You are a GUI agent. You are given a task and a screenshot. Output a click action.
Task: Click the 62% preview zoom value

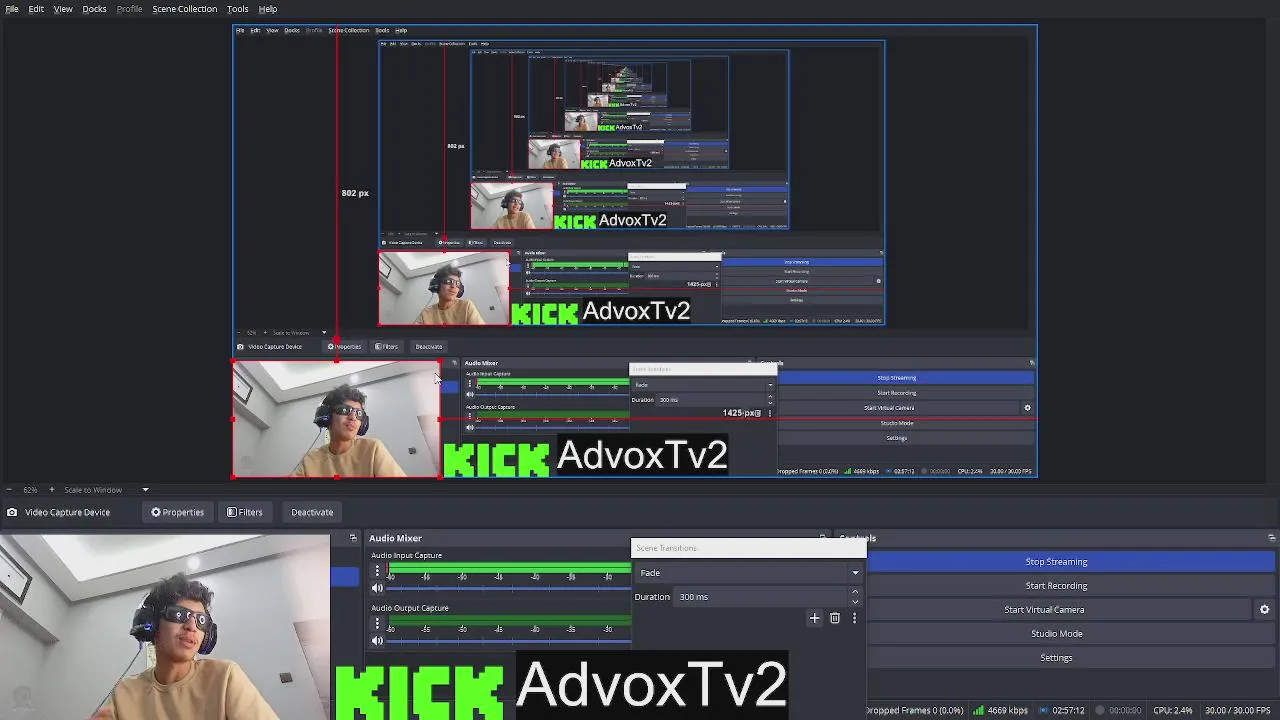tap(30, 490)
